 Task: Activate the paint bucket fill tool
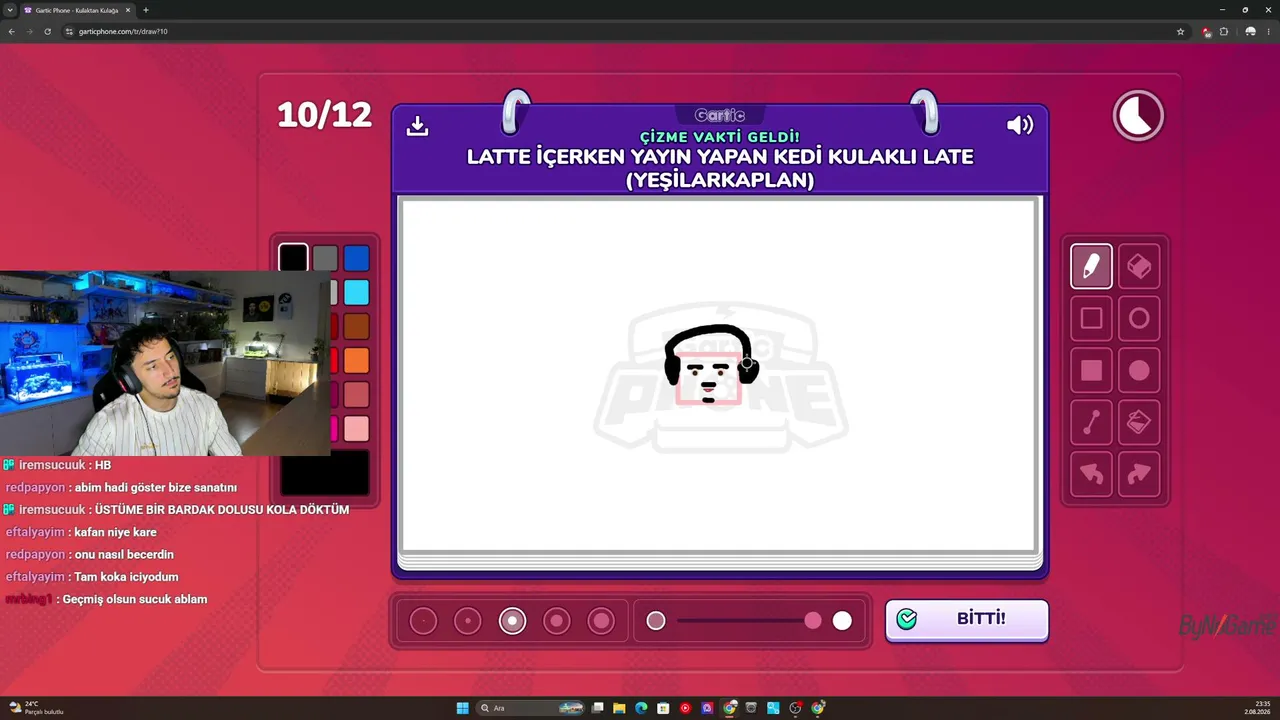(x=1139, y=423)
